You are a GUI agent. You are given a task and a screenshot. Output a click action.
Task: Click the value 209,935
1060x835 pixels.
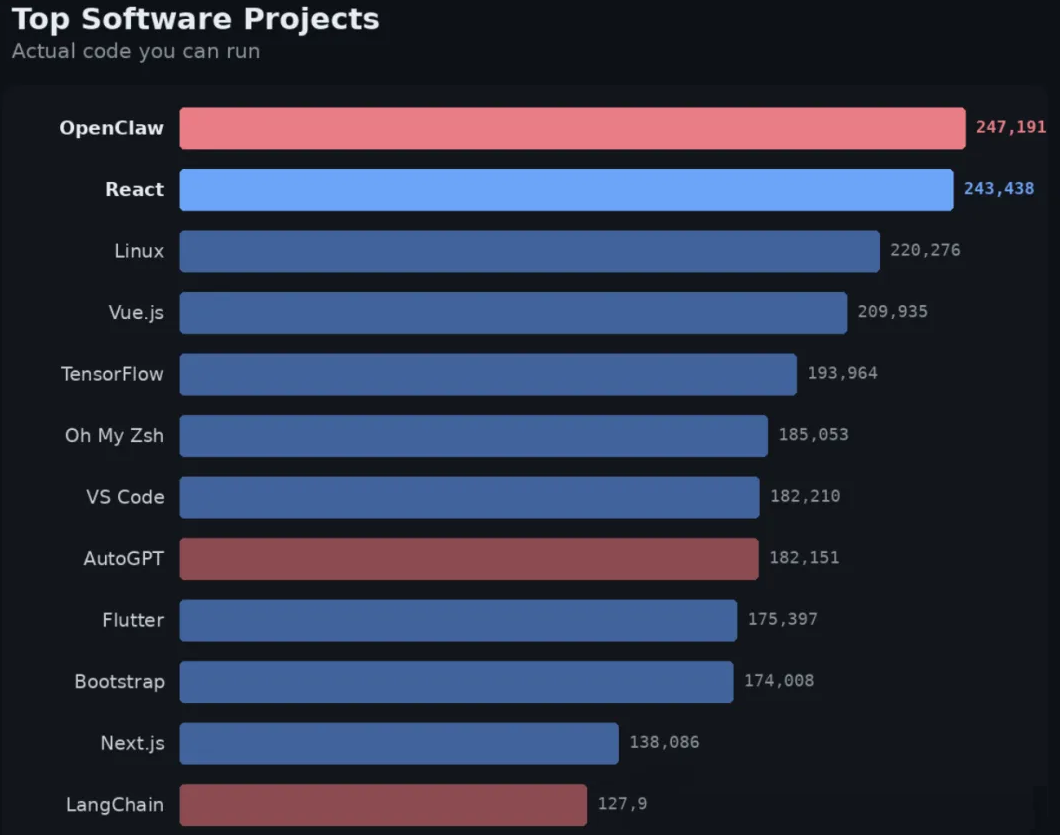[x=892, y=312]
